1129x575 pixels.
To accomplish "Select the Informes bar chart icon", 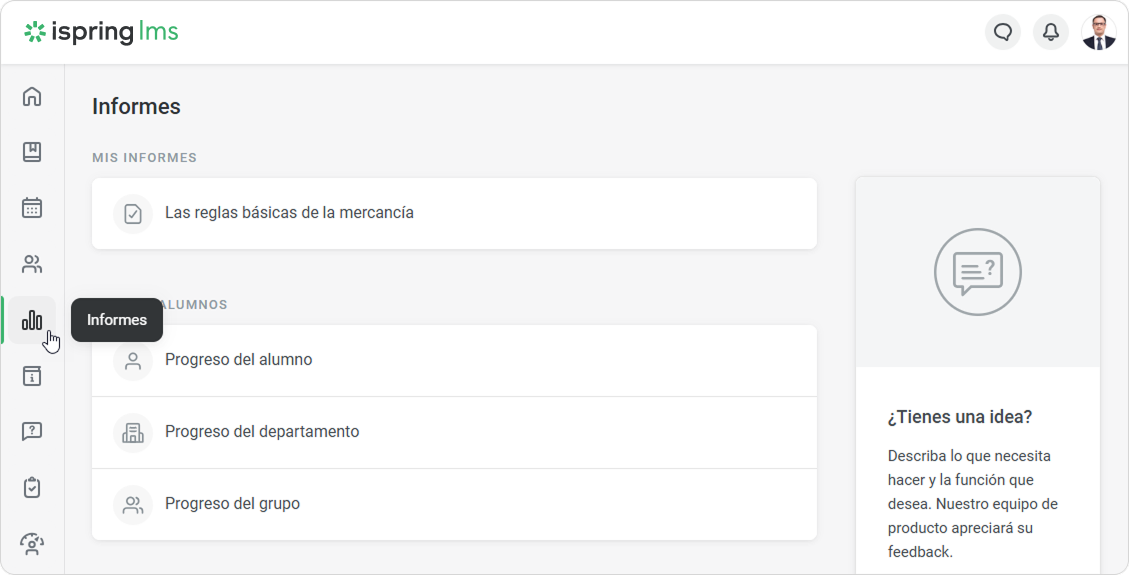I will point(32,320).
